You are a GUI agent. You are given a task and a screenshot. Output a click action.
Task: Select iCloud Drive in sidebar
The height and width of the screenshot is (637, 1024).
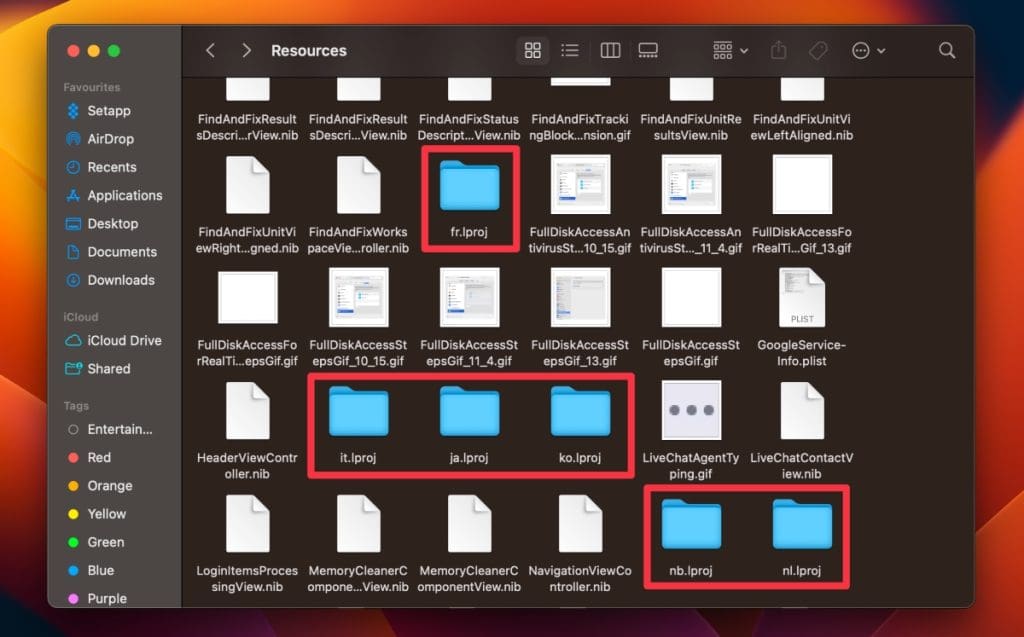pos(124,340)
